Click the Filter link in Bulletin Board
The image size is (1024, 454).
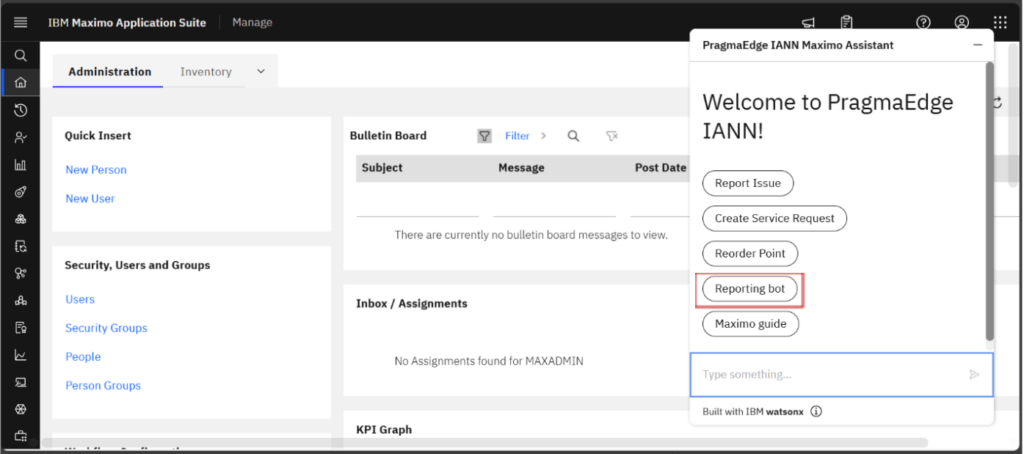coord(517,136)
